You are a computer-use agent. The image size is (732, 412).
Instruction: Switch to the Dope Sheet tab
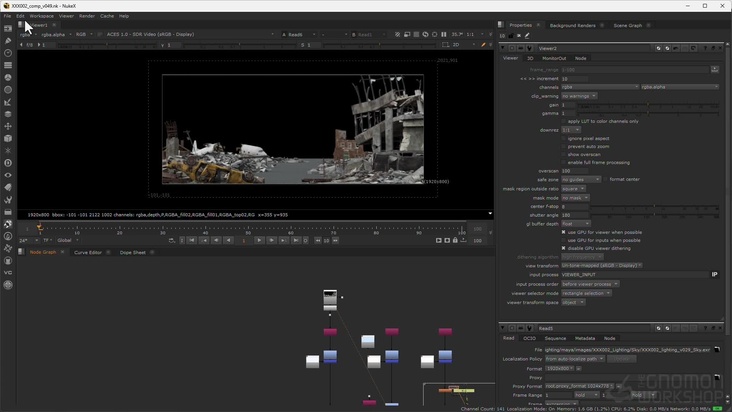(x=133, y=252)
